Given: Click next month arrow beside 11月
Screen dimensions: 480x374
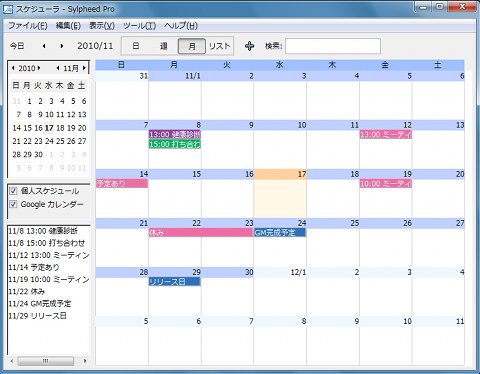Looking at the screenshot, I should pyautogui.click(x=84, y=68).
